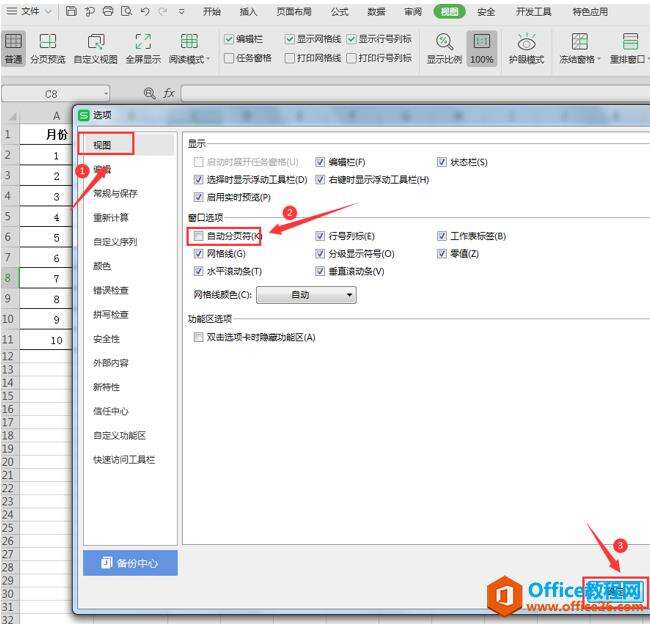The height and width of the screenshot is (624, 650).
Task: Click the zoom magnifier beside fx
Action: (149, 93)
